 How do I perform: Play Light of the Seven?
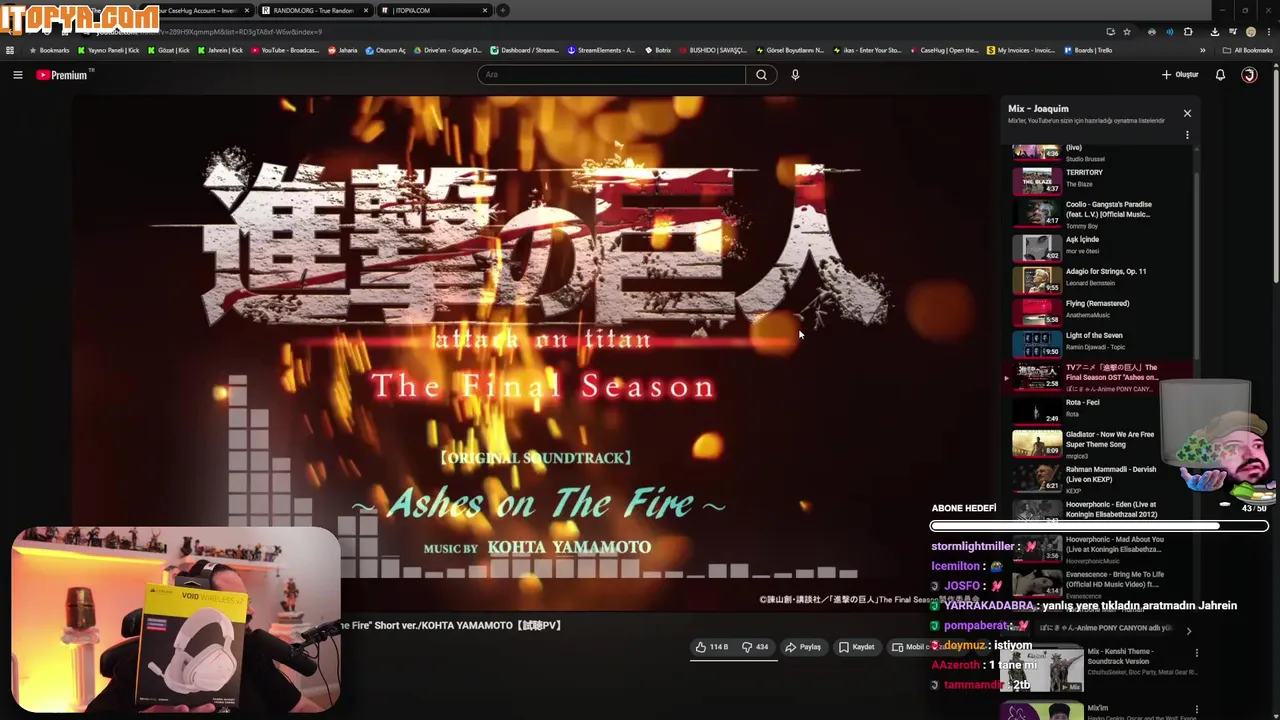coord(1100,343)
